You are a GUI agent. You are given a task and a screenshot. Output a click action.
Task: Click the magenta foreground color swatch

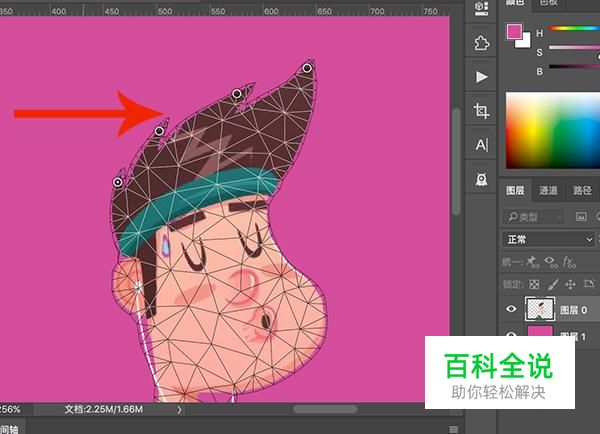pyautogui.click(x=514, y=31)
